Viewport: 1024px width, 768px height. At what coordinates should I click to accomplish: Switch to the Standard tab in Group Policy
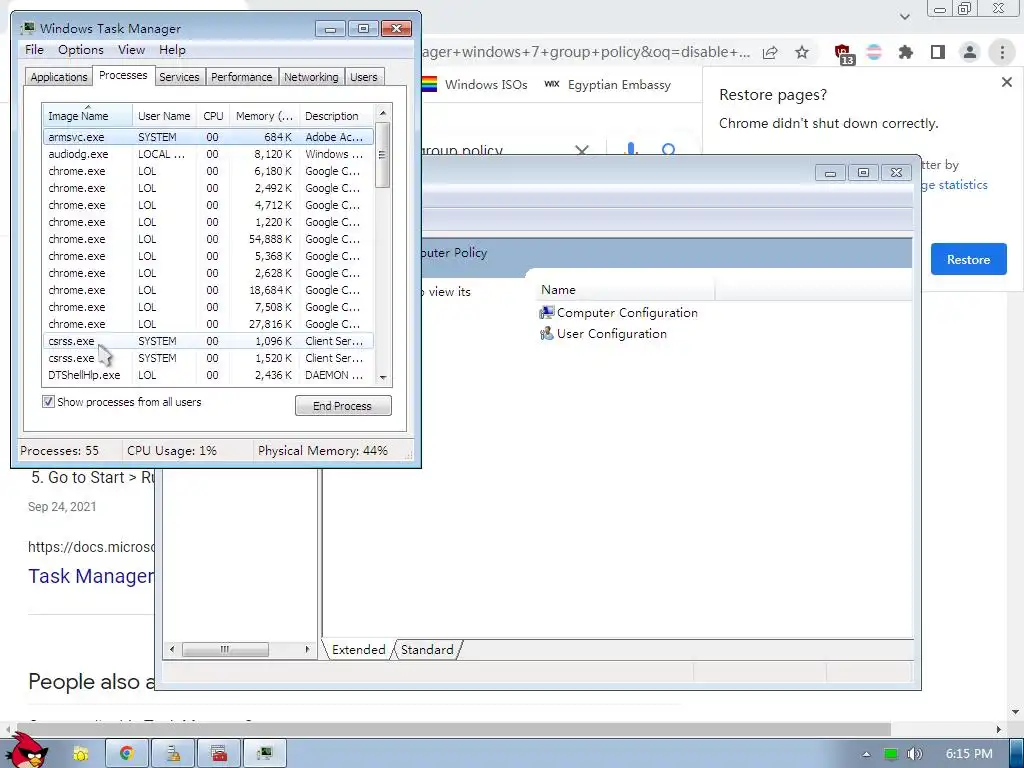(x=427, y=650)
